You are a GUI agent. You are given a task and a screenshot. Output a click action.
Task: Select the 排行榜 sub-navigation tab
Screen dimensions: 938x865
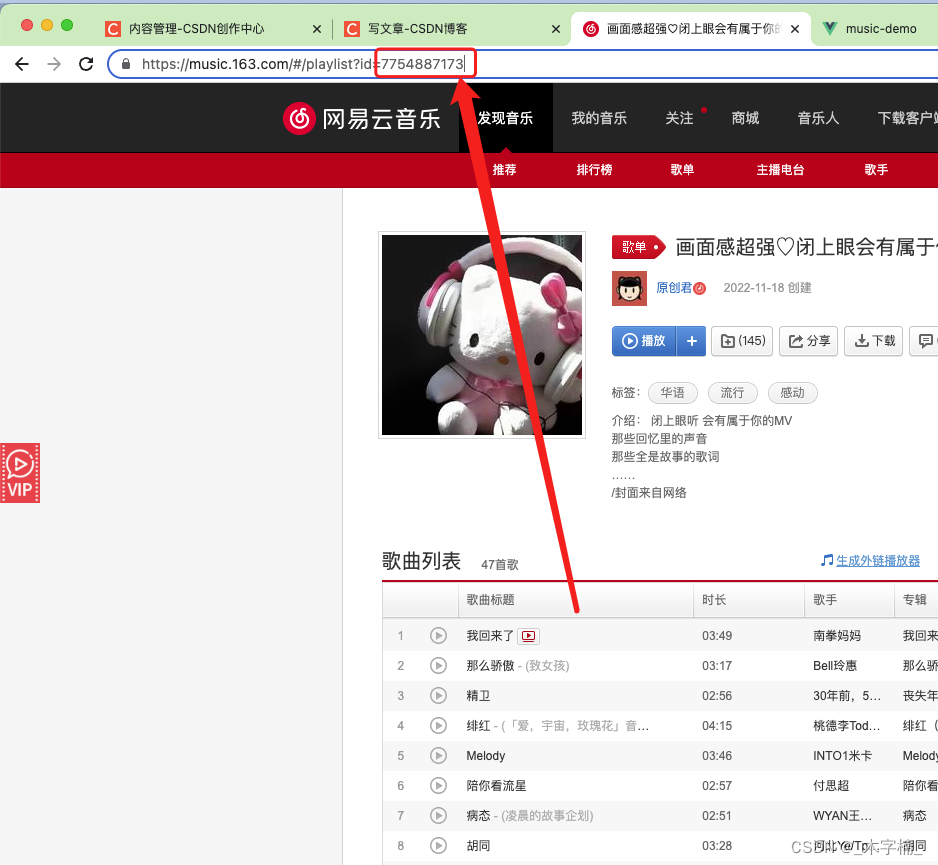[594, 169]
